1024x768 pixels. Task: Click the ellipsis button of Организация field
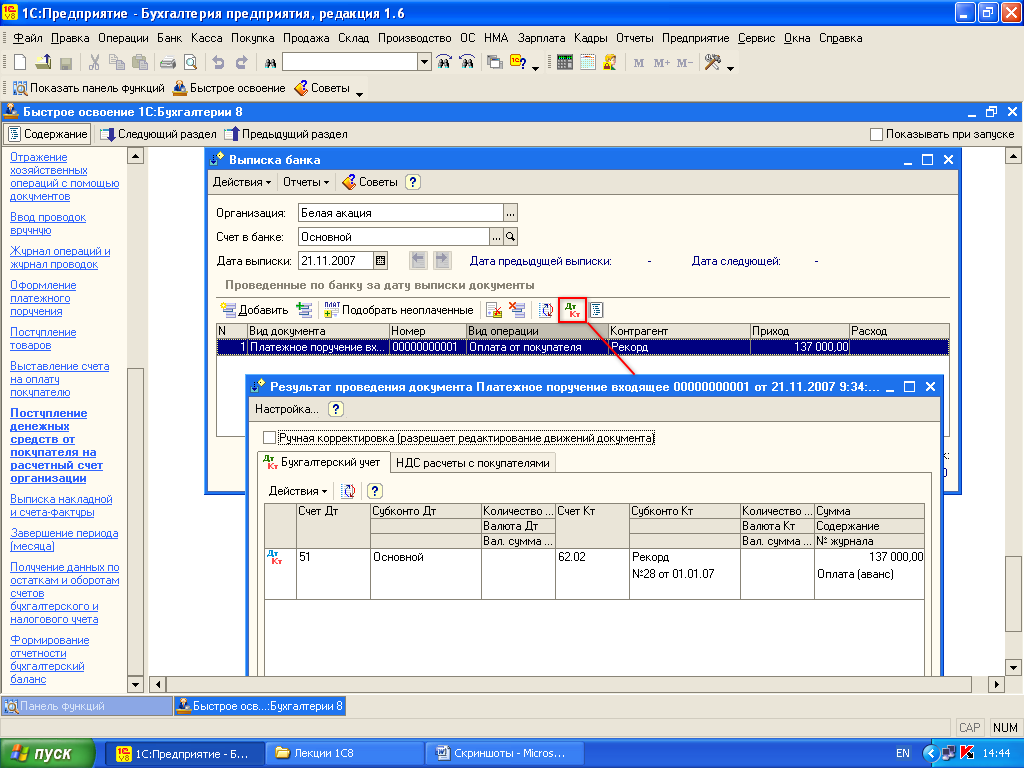tap(510, 213)
